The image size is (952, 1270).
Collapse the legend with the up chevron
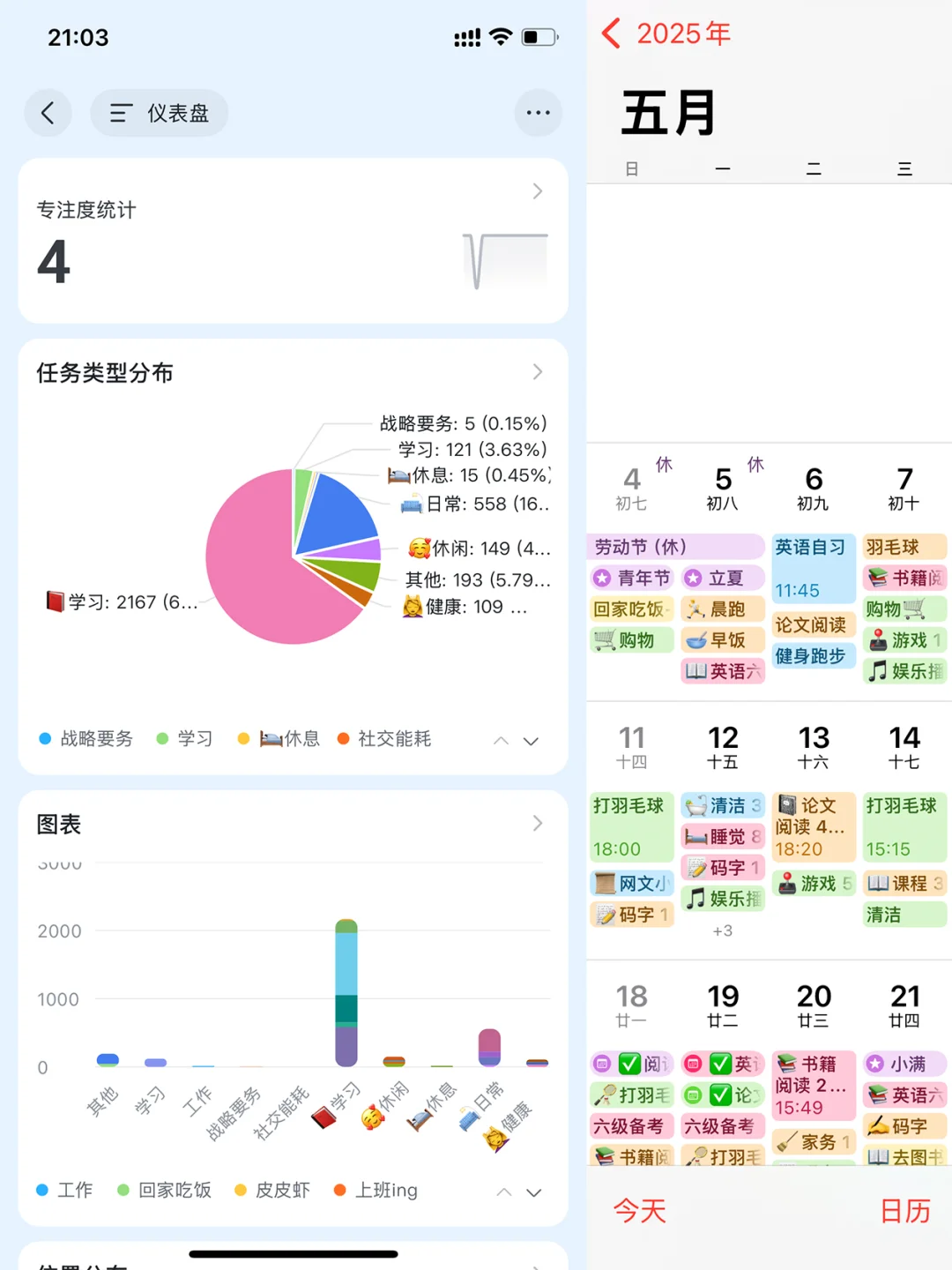pyautogui.click(x=501, y=741)
